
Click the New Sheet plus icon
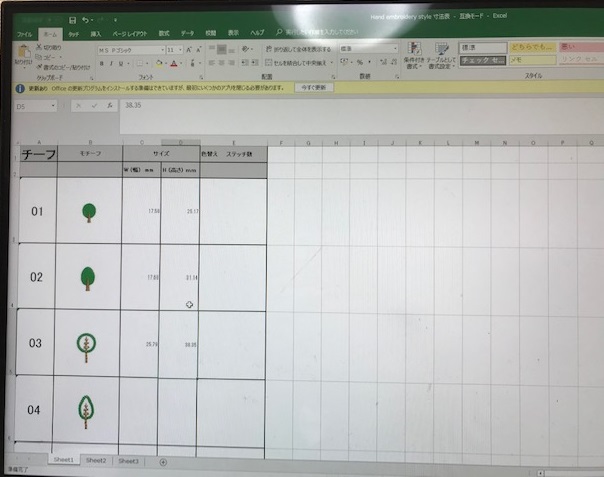163,462
